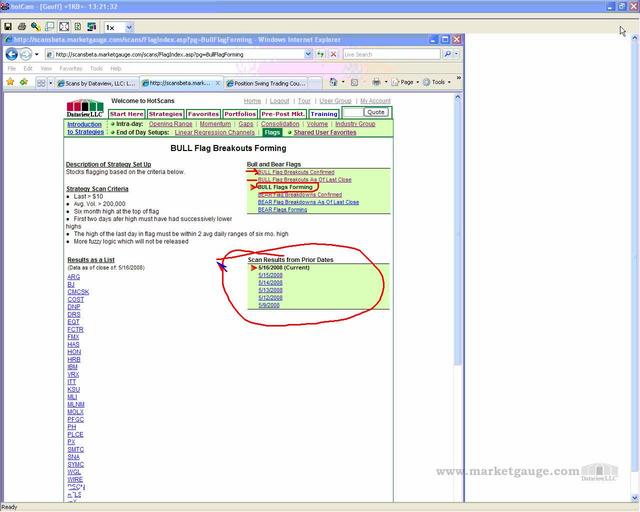Viewport: 640px width, 512px height.
Task: Open prior scan results for 5/15/2008
Action: coord(270,275)
